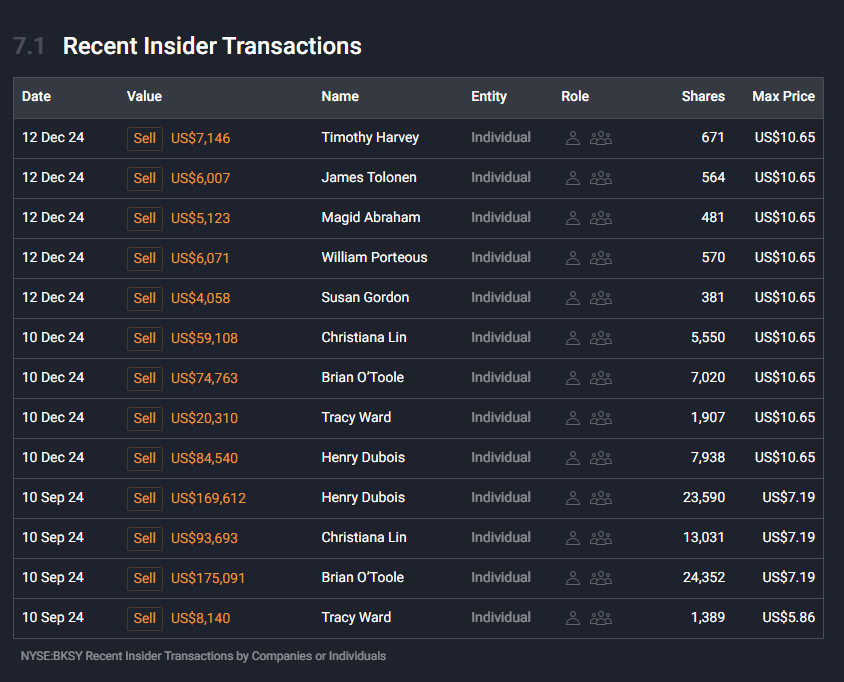Click group role icon in US$20,310 row
The width and height of the screenshot is (844, 682).
tap(601, 418)
